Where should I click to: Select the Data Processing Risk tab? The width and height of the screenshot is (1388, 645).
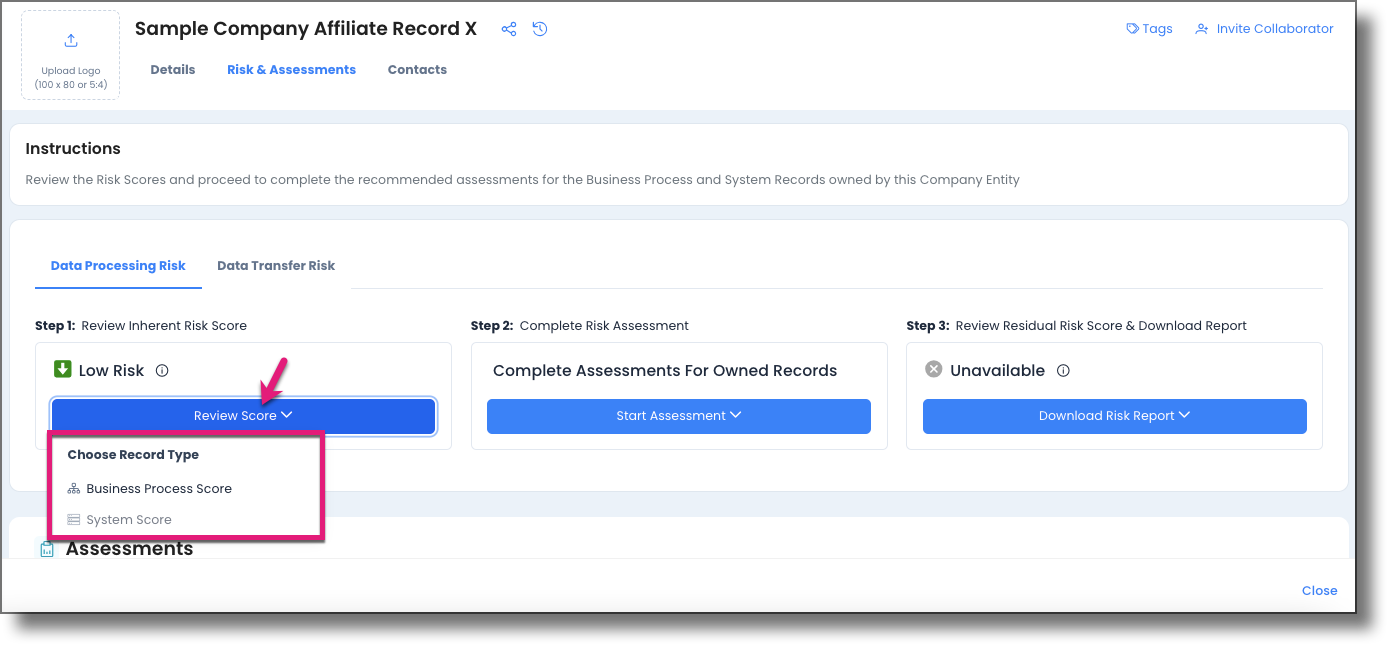pos(118,266)
